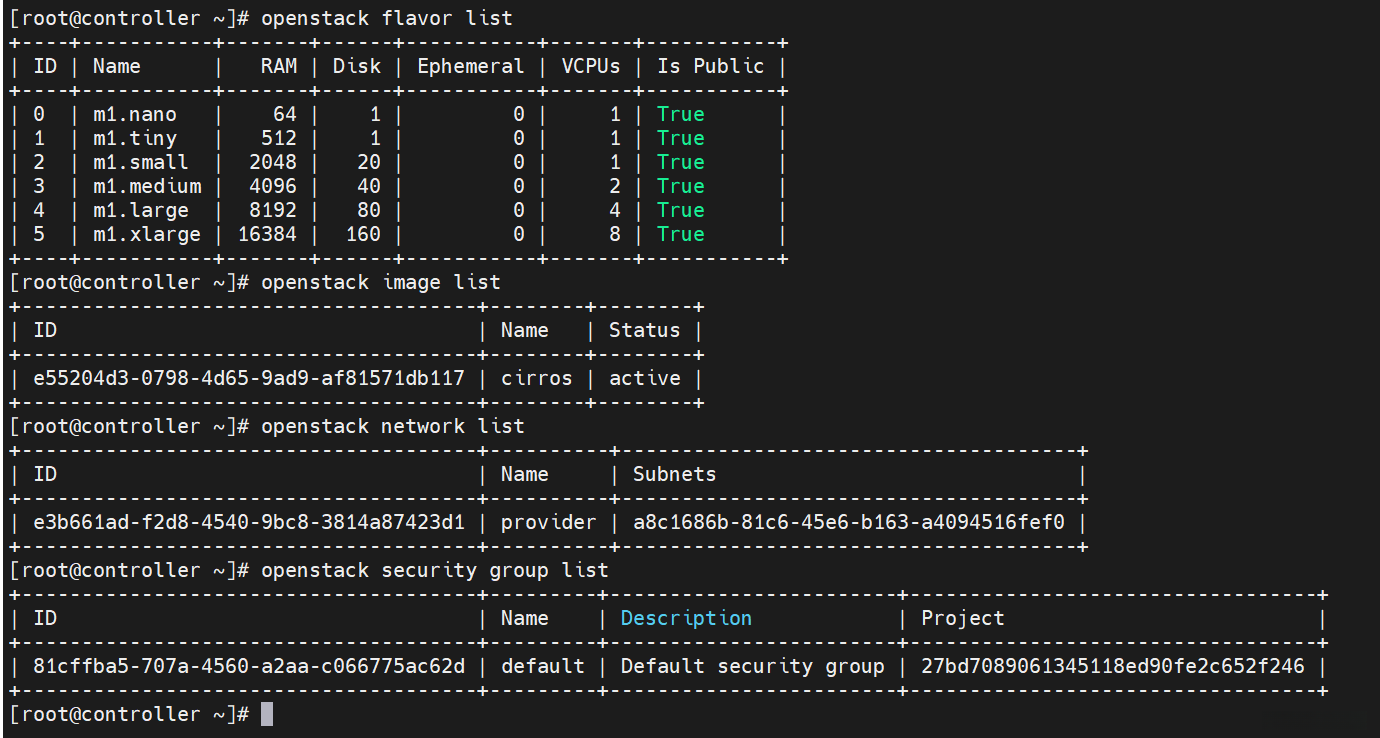Click the default security group ID
Image resolution: width=1380 pixels, height=738 pixels.
249,666
